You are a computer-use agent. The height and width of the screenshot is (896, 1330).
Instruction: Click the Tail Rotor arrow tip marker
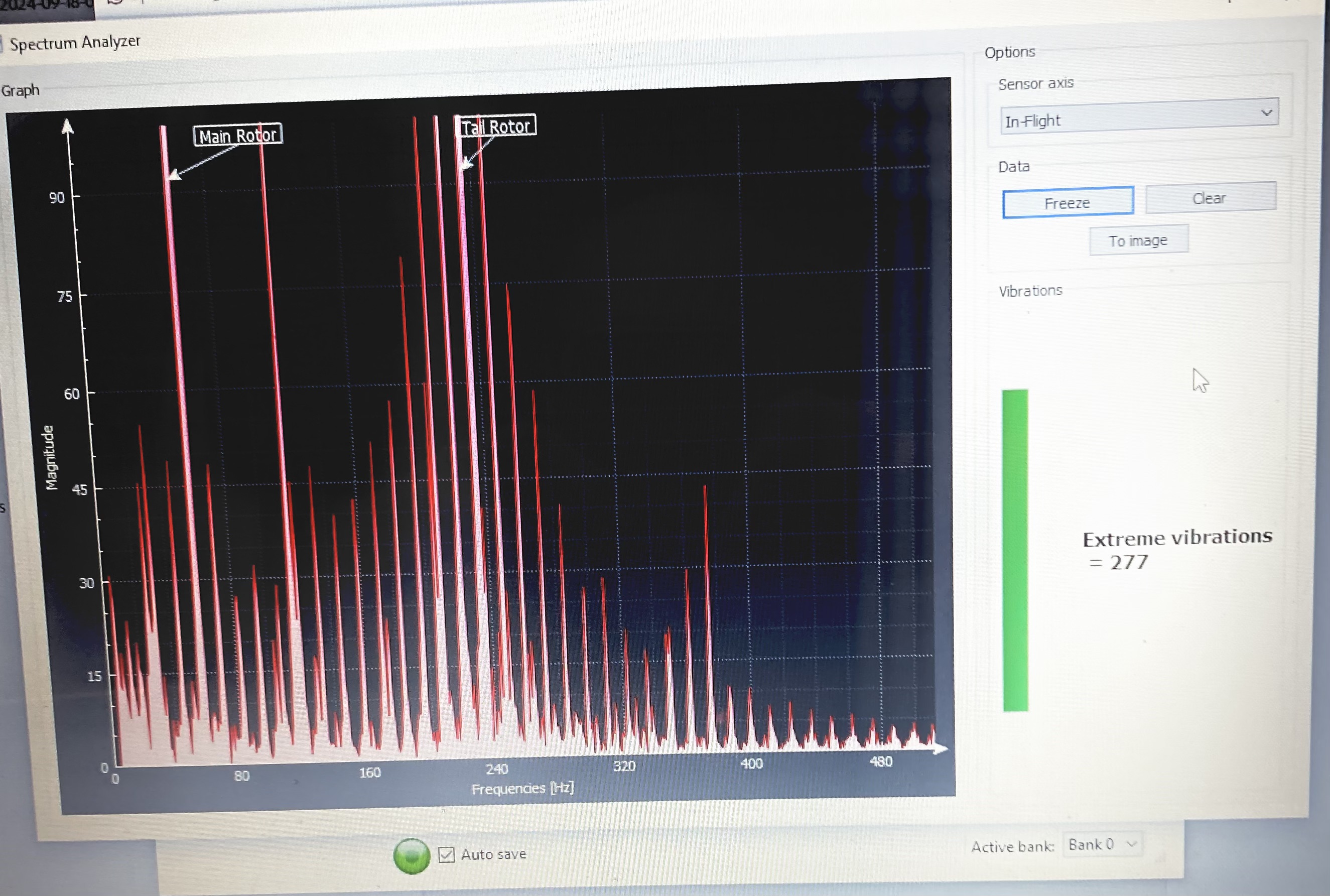(466, 165)
